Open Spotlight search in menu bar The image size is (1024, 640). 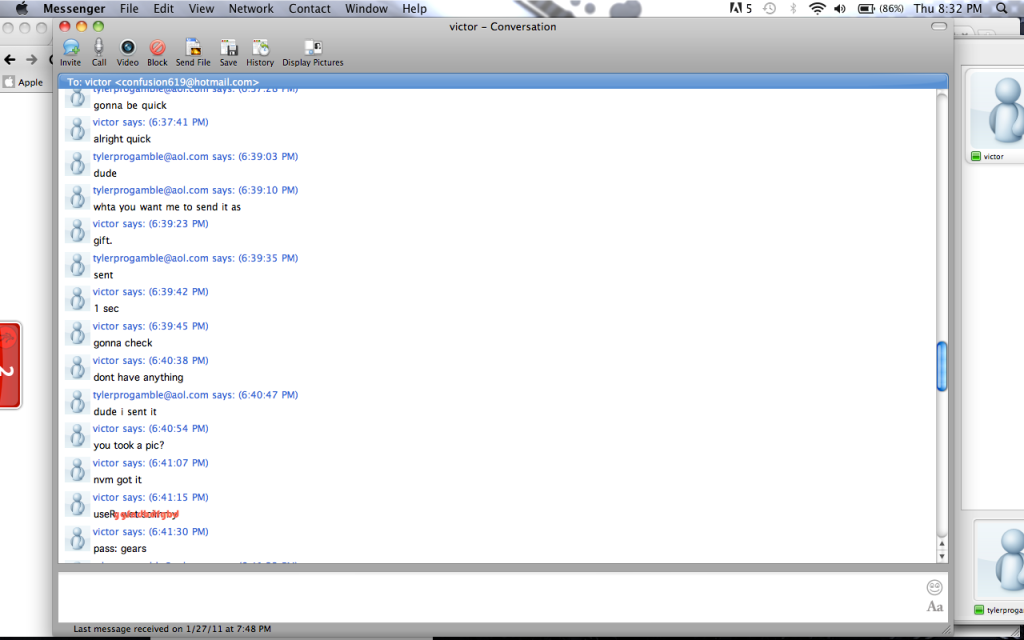click(x=1002, y=8)
